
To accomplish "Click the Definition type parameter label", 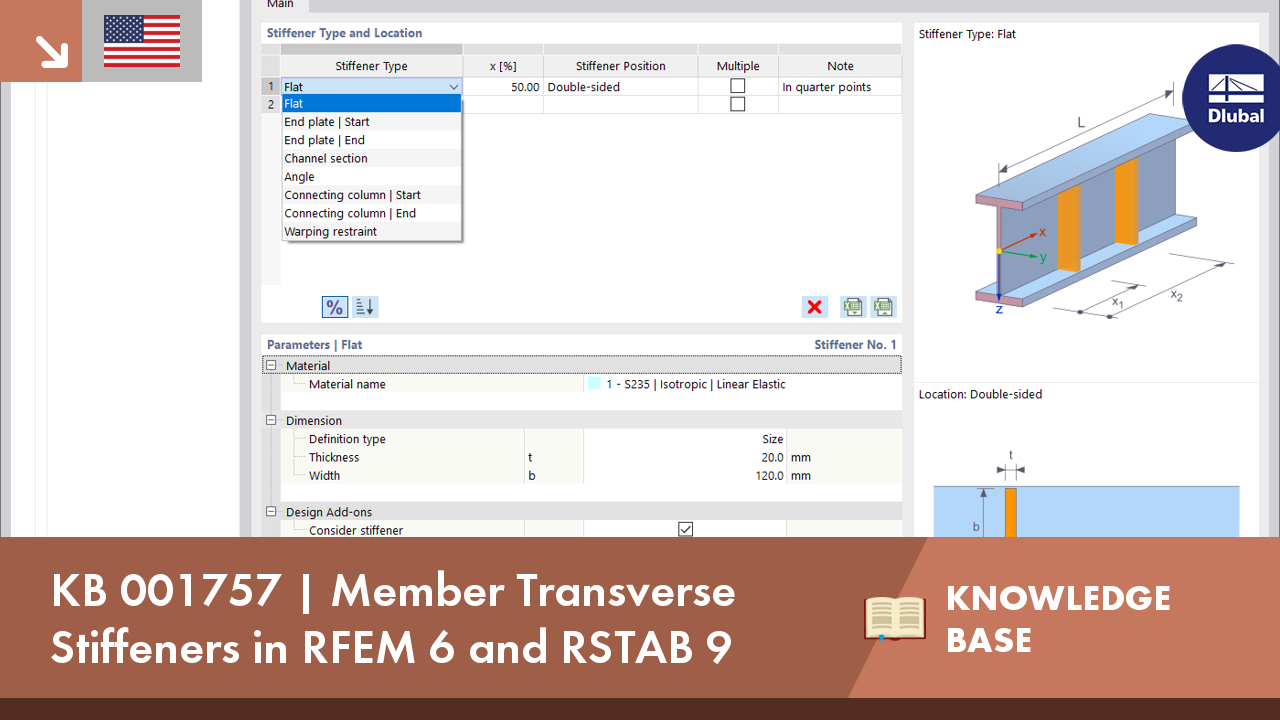I will tap(347, 439).
